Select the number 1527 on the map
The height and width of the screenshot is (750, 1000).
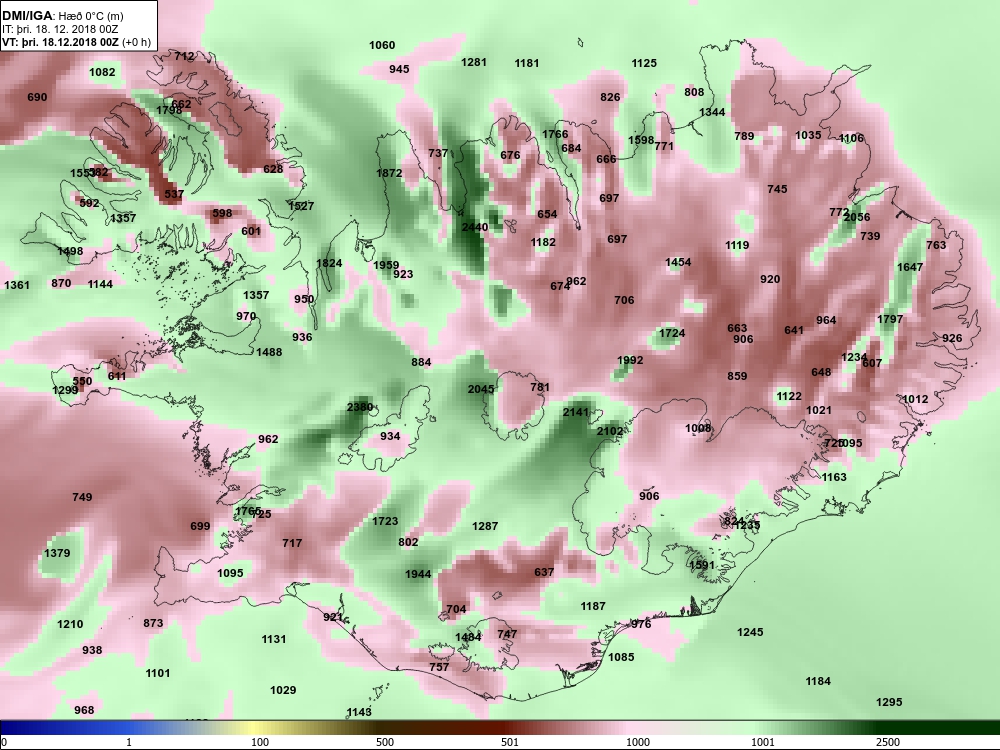tap(300, 206)
